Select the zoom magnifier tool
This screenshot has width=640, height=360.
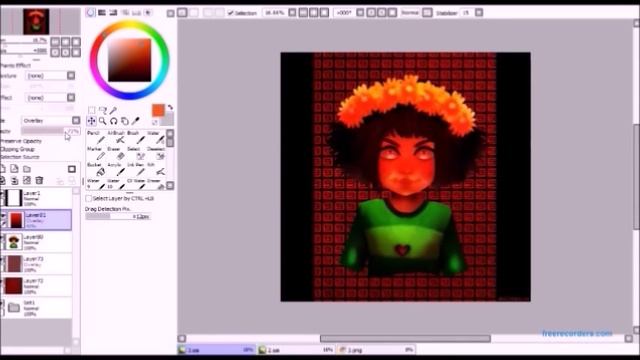pyautogui.click(x=103, y=121)
